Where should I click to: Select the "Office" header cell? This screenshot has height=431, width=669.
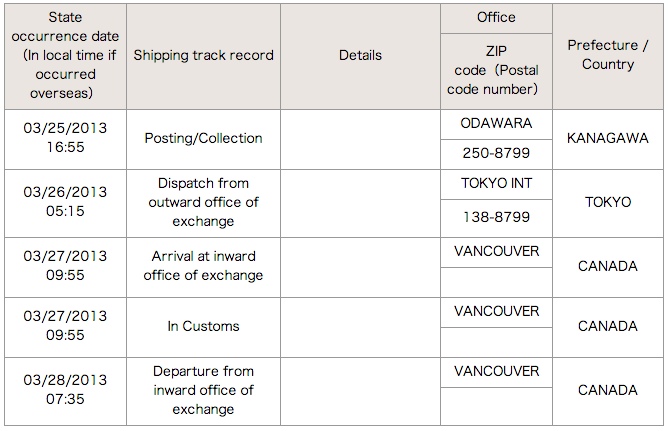[x=496, y=17]
